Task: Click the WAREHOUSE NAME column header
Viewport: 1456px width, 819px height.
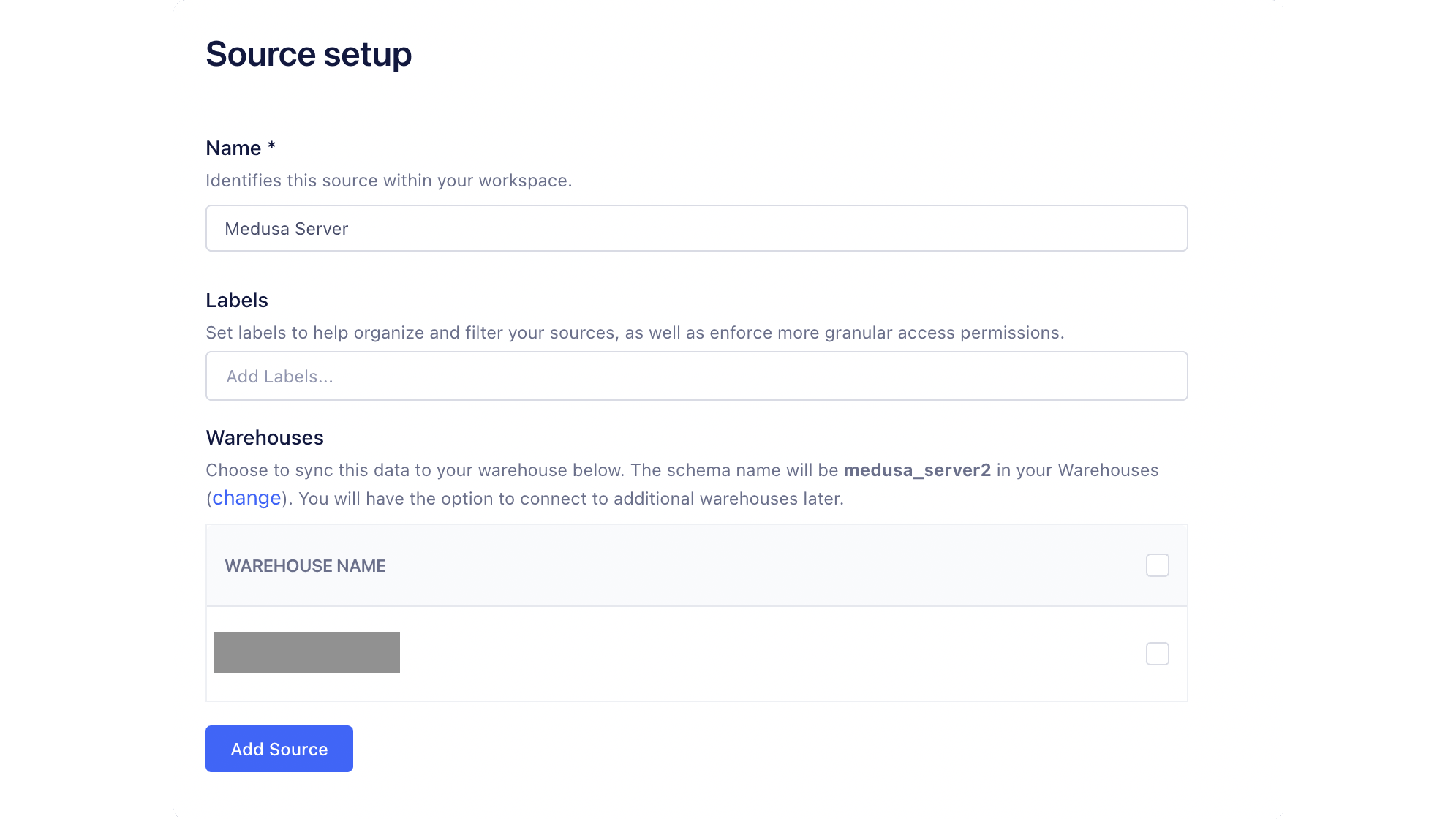Action: click(305, 565)
